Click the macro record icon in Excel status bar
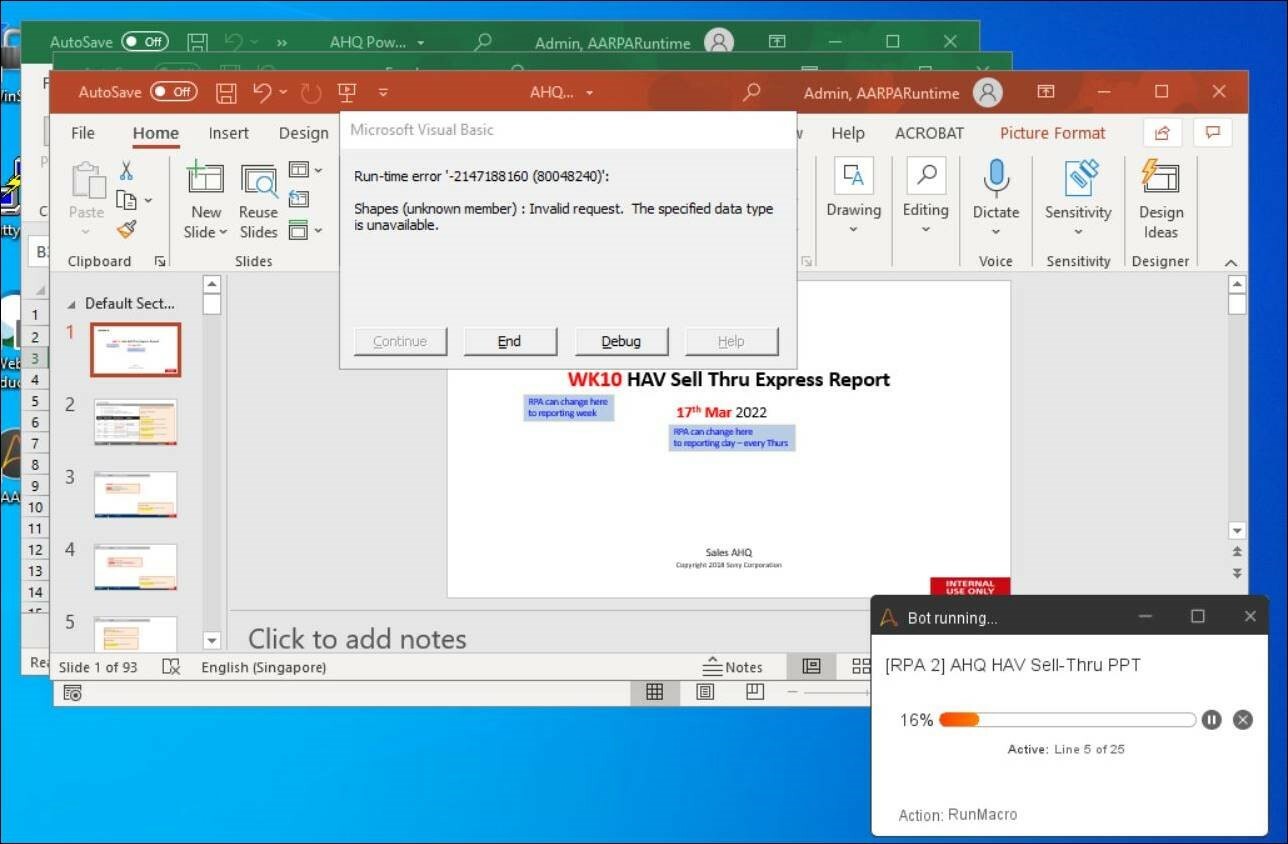Image resolution: width=1288 pixels, height=844 pixels. tap(72, 692)
